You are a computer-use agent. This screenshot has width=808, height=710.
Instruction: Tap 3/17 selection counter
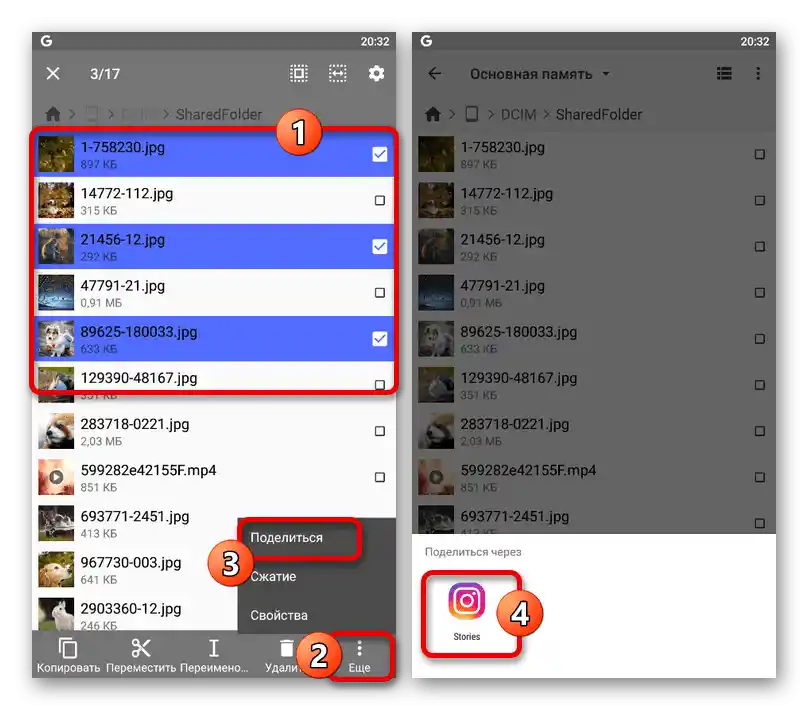coord(105,74)
